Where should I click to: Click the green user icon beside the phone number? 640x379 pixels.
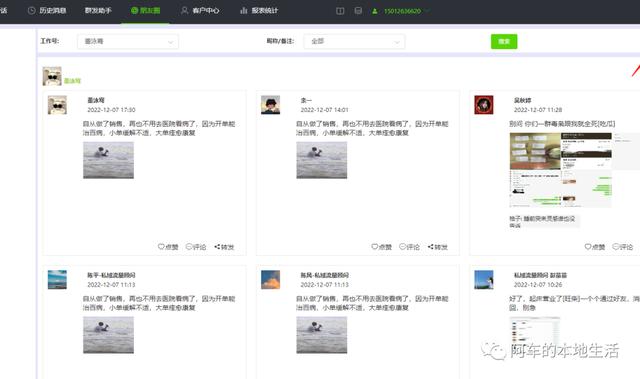point(375,11)
